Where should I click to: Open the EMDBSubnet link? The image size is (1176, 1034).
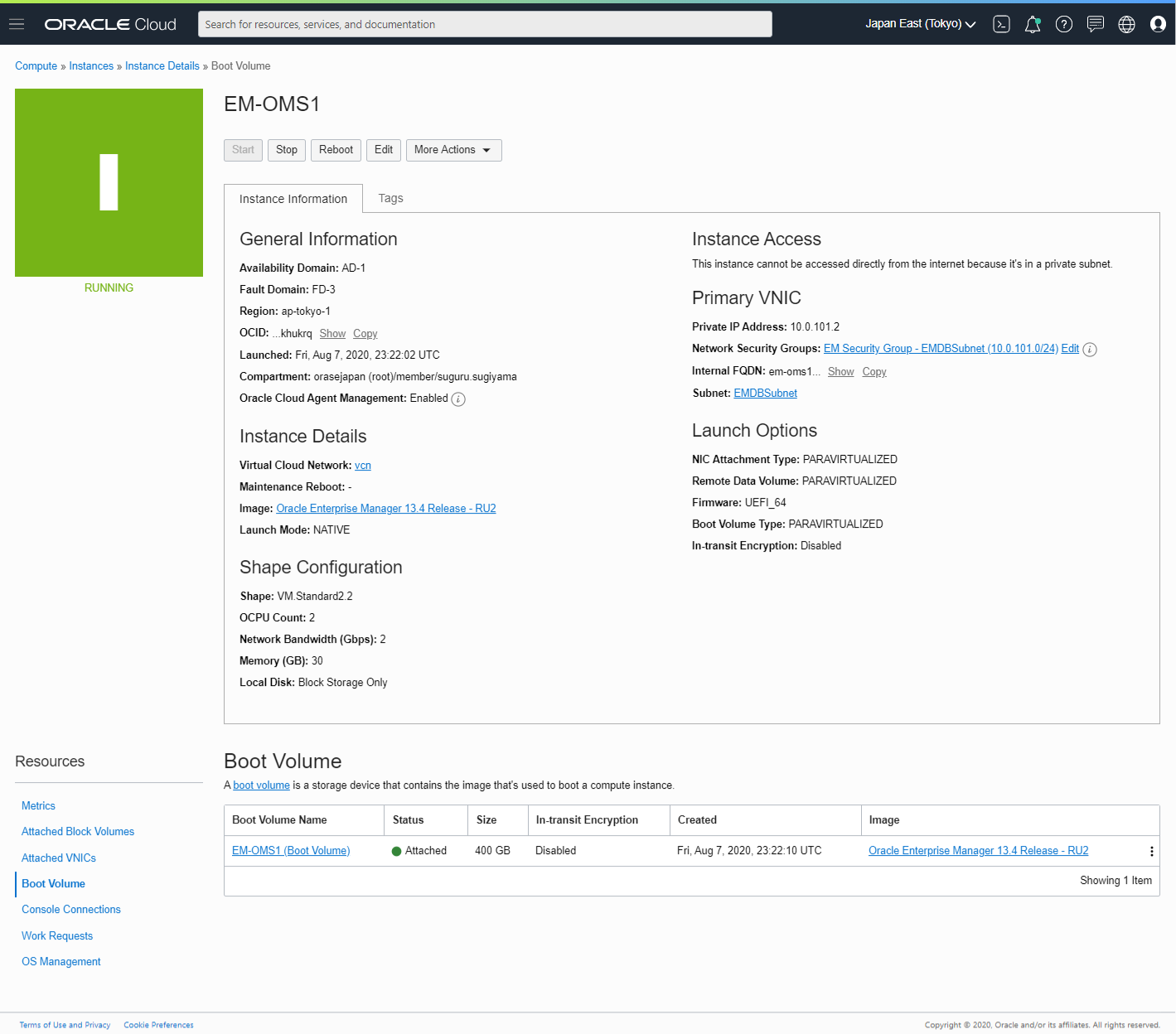click(765, 393)
